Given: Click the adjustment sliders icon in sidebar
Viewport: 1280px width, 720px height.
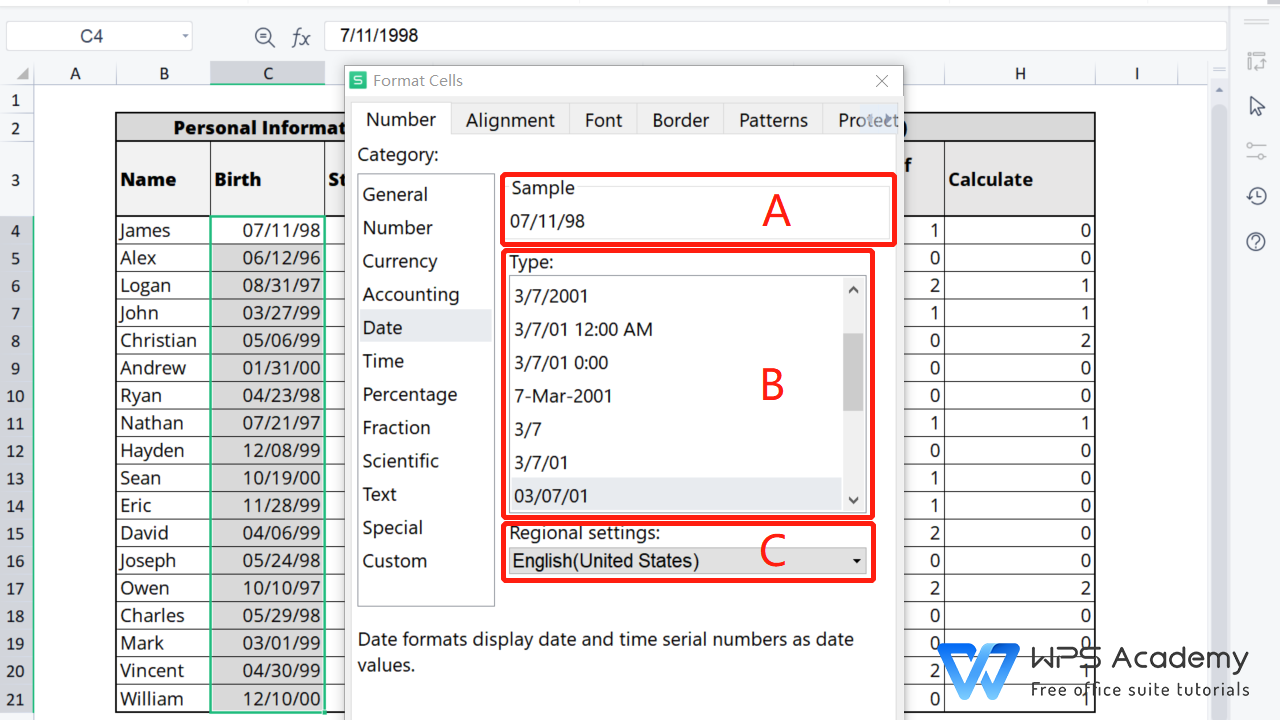Looking at the screenshot, I should click(x=1256, y=151).
